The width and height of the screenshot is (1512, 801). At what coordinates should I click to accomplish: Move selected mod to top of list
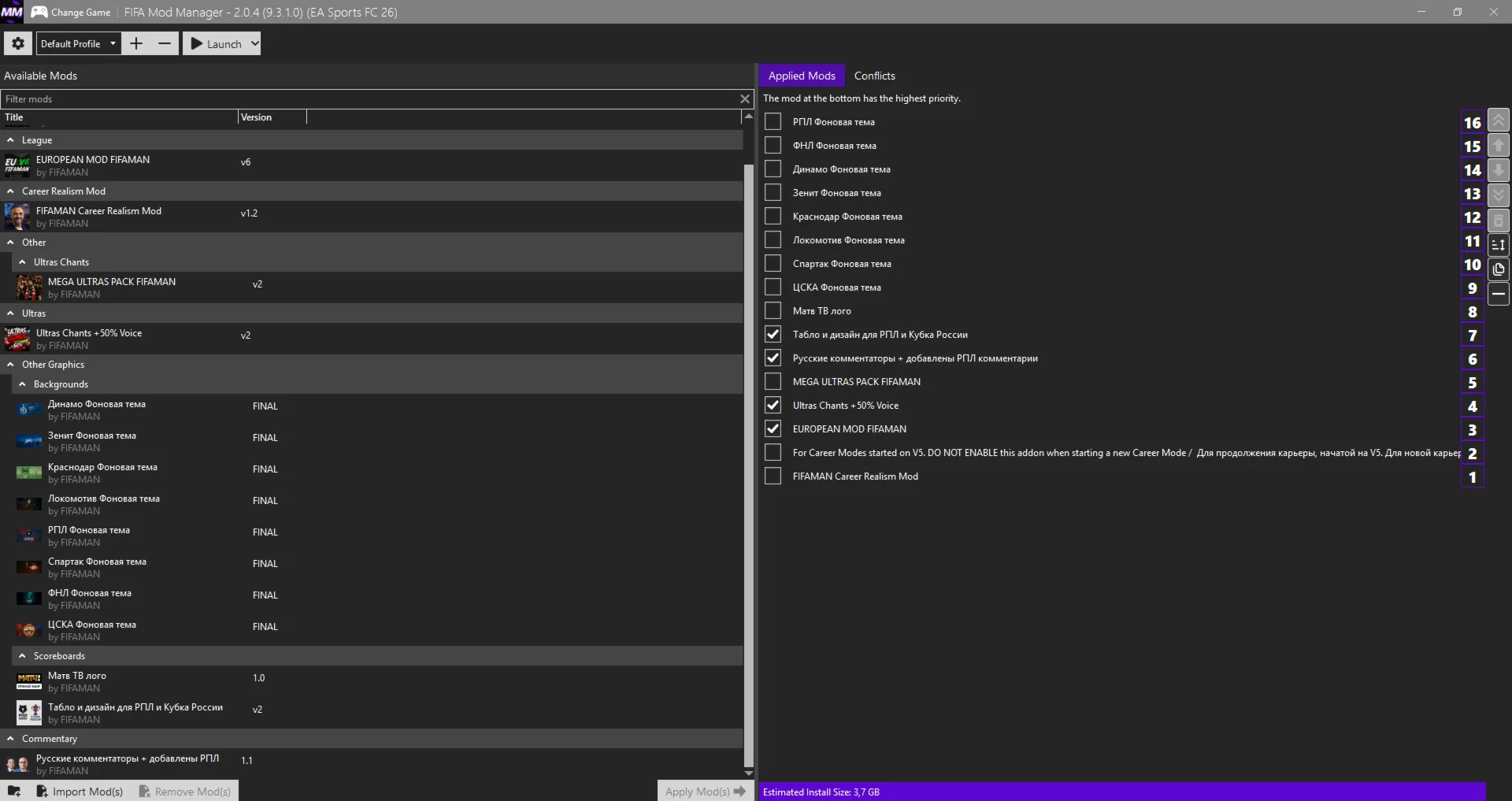(x=1499, y=121)
